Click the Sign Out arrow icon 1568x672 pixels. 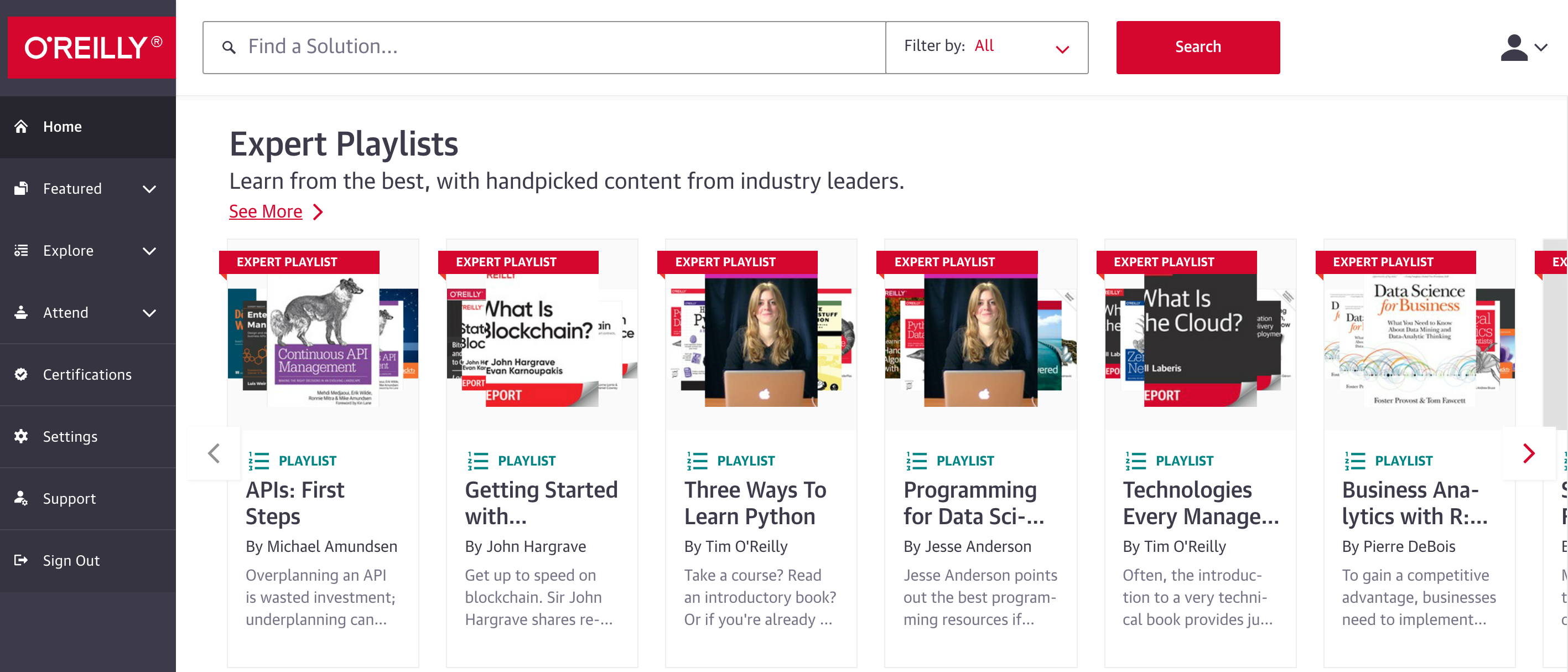pos(22,560)
